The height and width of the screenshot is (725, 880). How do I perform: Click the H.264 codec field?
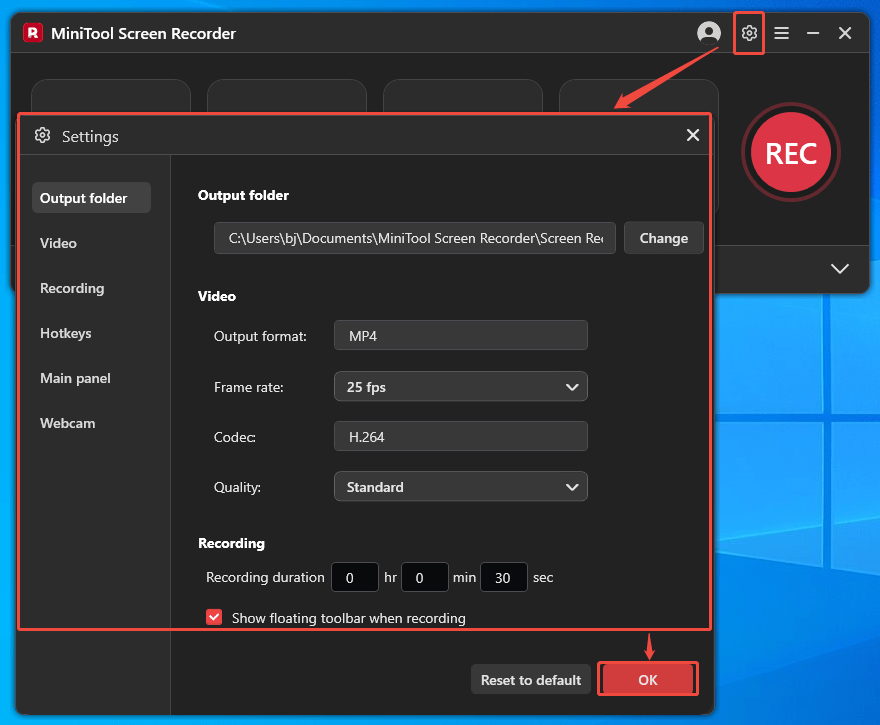point(461,437)
